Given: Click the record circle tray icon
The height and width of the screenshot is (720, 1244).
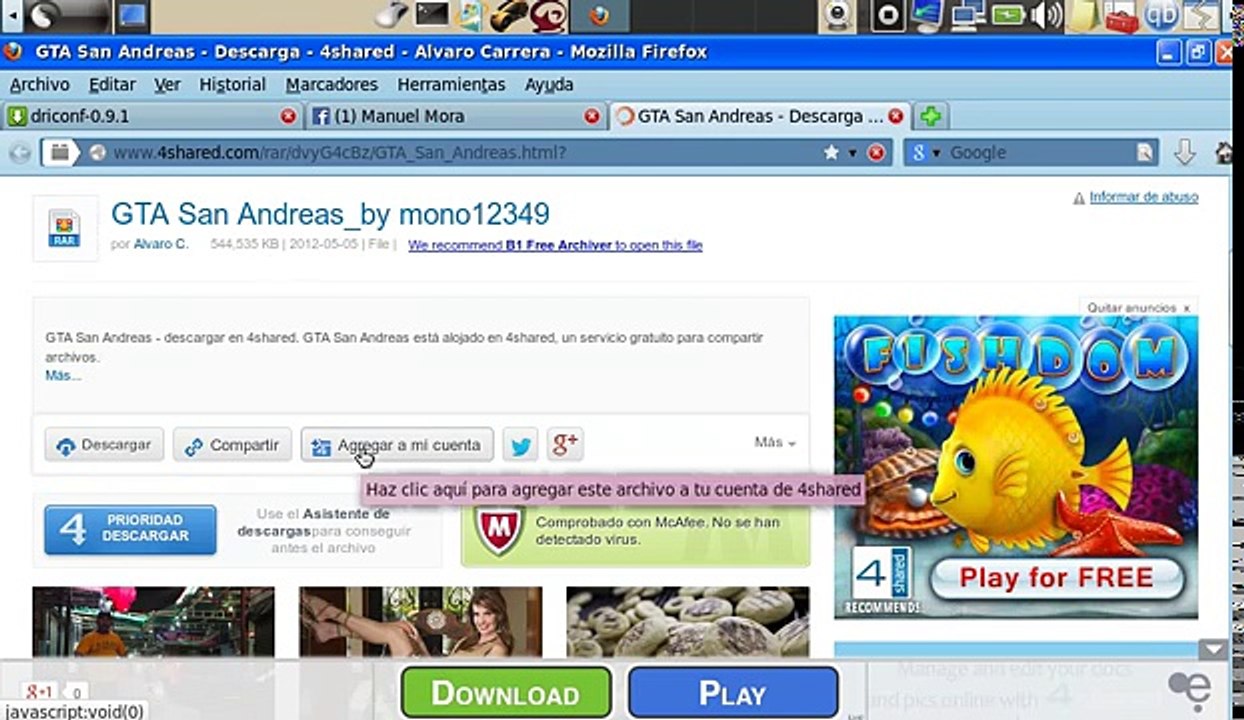Looking at the screenshot, I should coord(887,15).
